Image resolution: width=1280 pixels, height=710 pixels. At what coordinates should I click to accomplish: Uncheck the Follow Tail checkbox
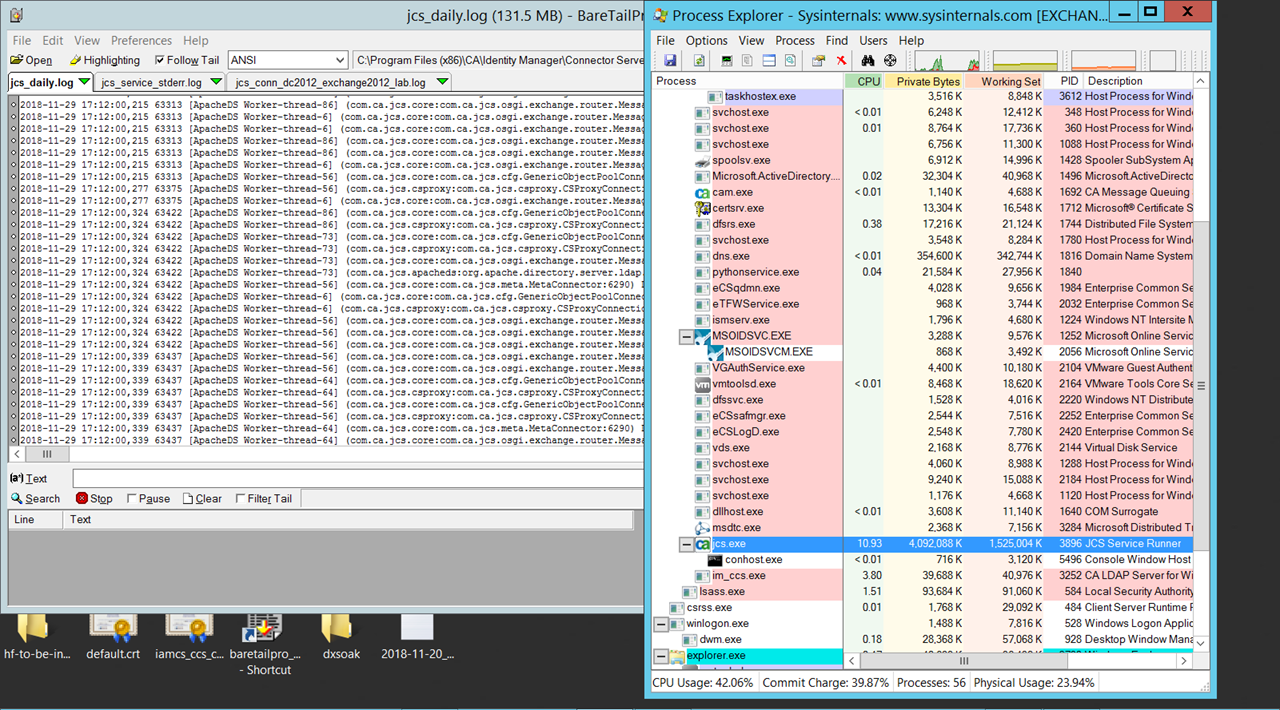[x=160, y=60]
